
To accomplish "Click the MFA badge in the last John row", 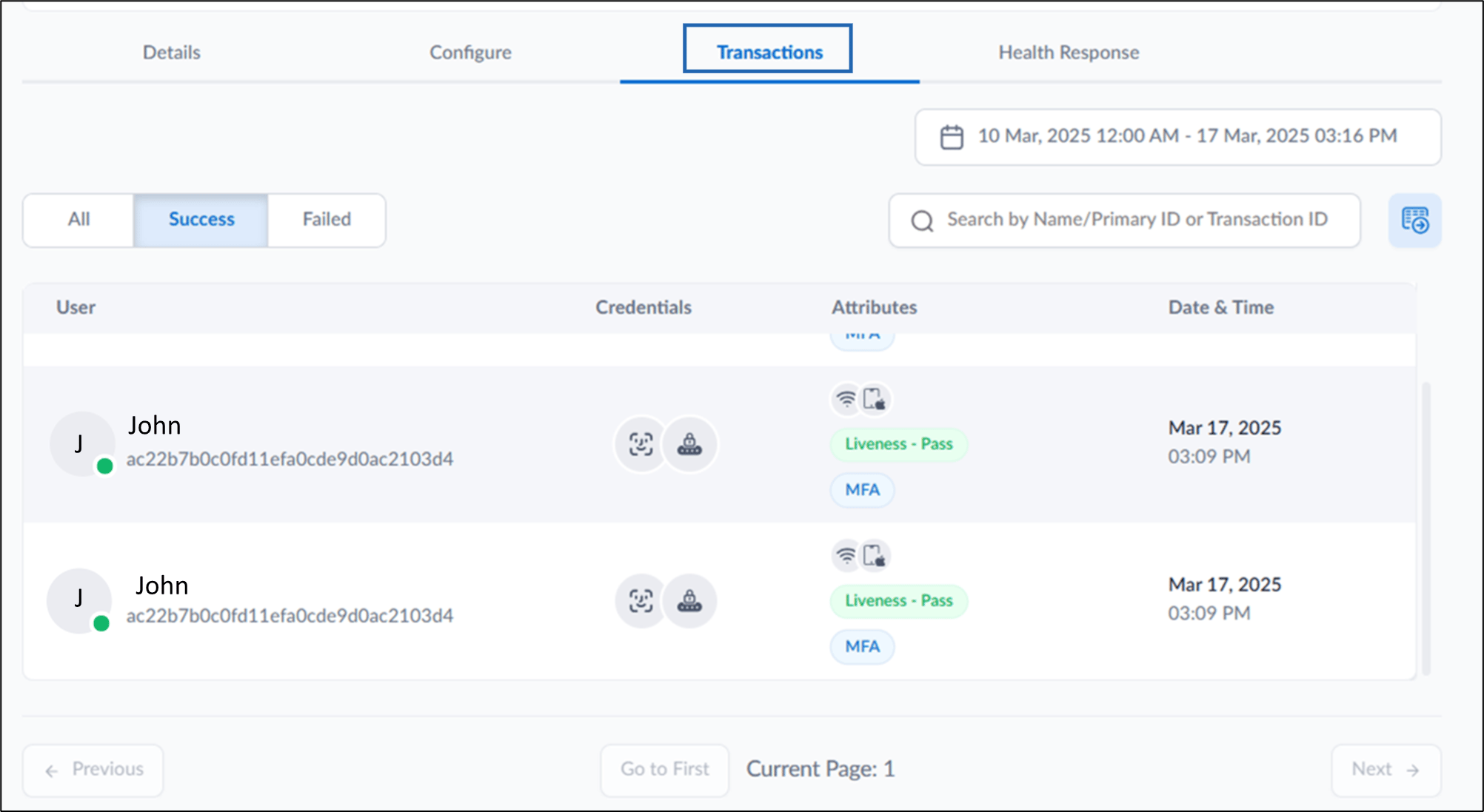I will pos(863,647).
